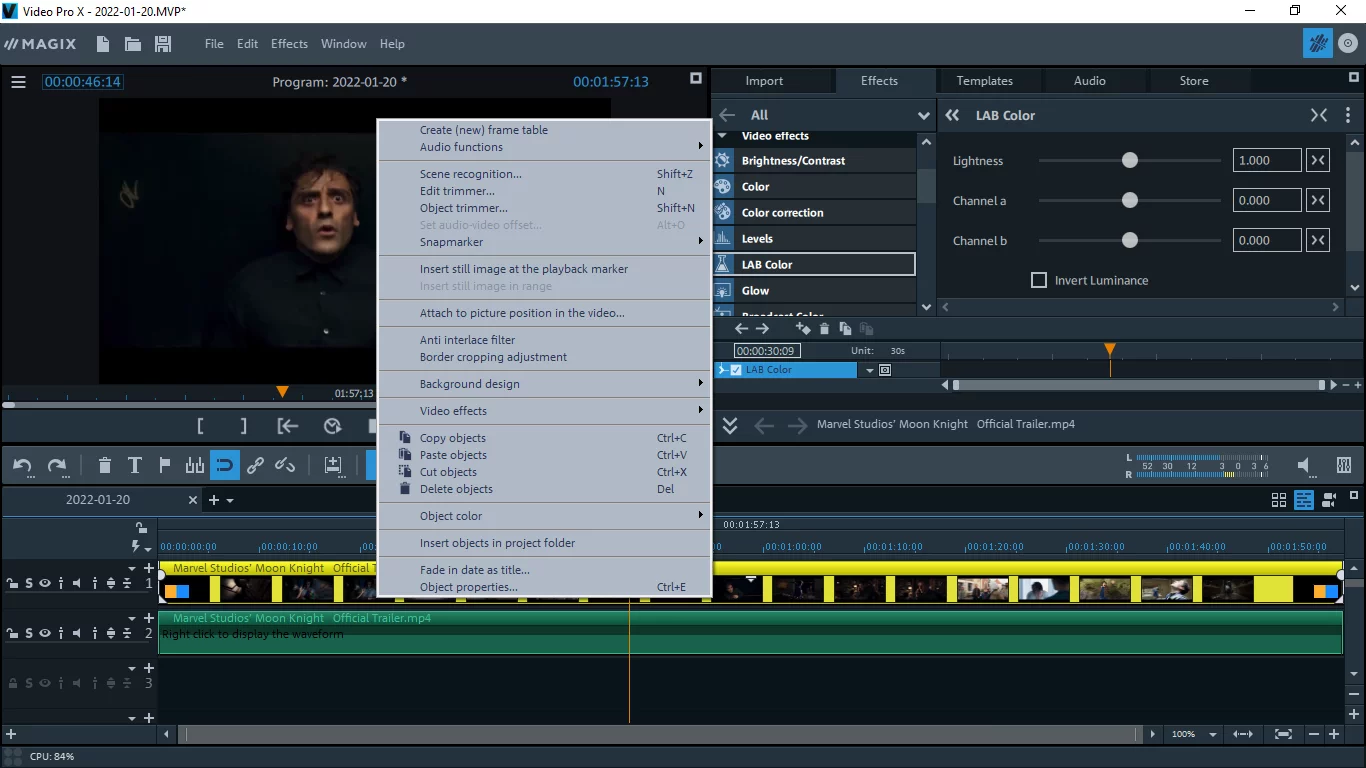1366x768 pixels.
Task: Group objects with chain link icon
Action: point(255,465)
